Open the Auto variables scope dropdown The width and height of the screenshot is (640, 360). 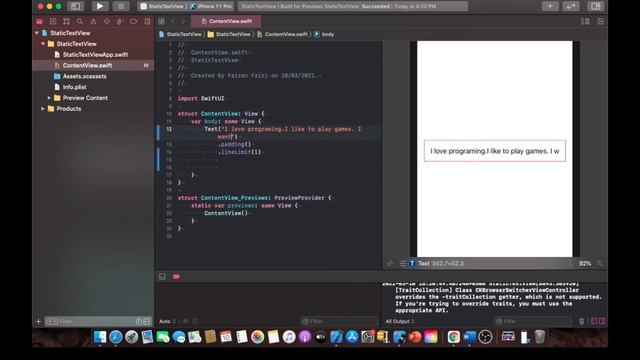167,322
